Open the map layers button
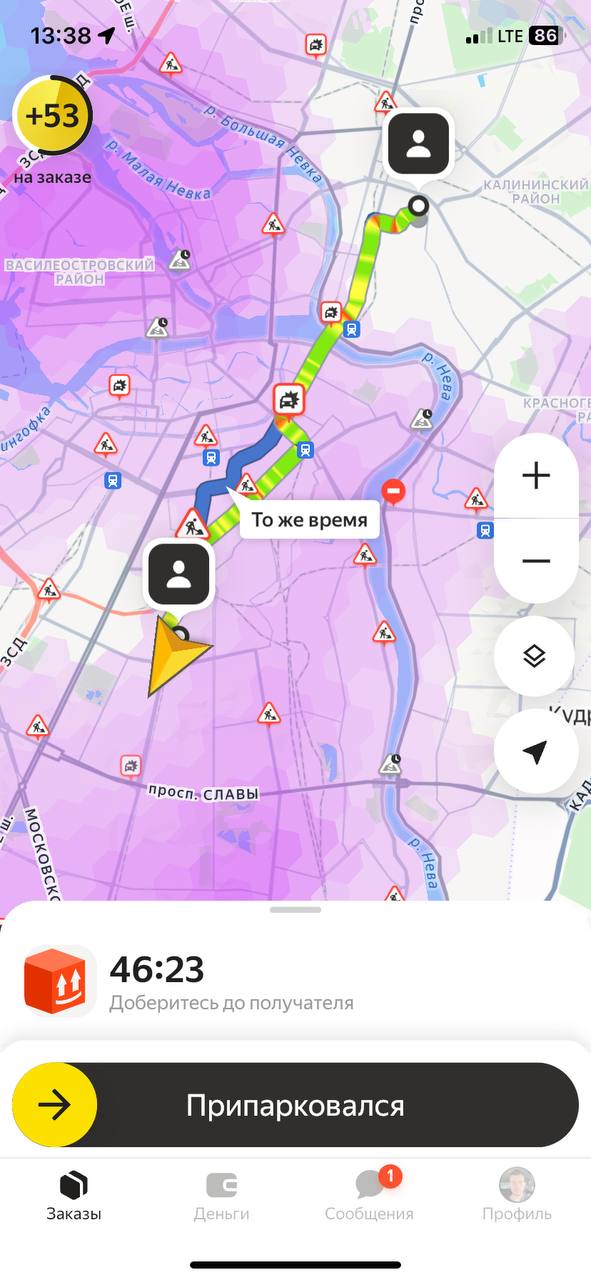The width and height of the screenshot is (591, 1280). point(534,656)
